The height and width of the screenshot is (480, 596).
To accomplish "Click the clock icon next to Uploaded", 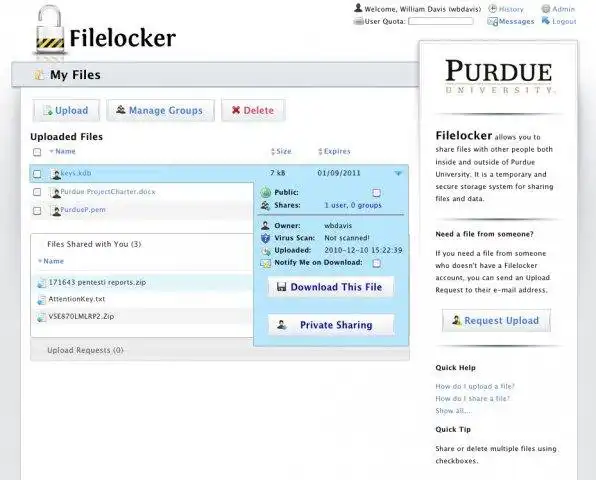I will click(x=265, y=250).
